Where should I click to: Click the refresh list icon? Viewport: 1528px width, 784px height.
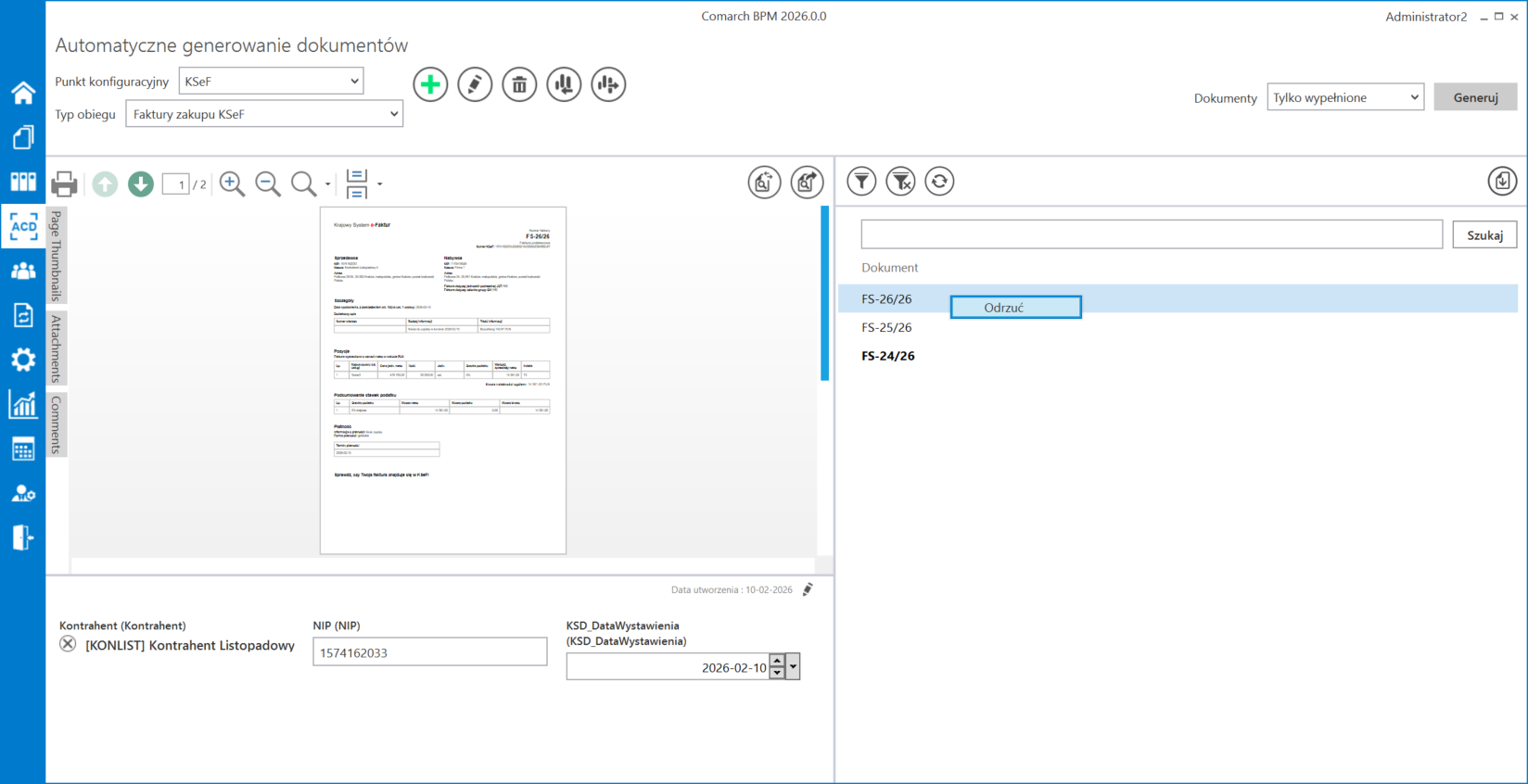click(x=939, y=182)
